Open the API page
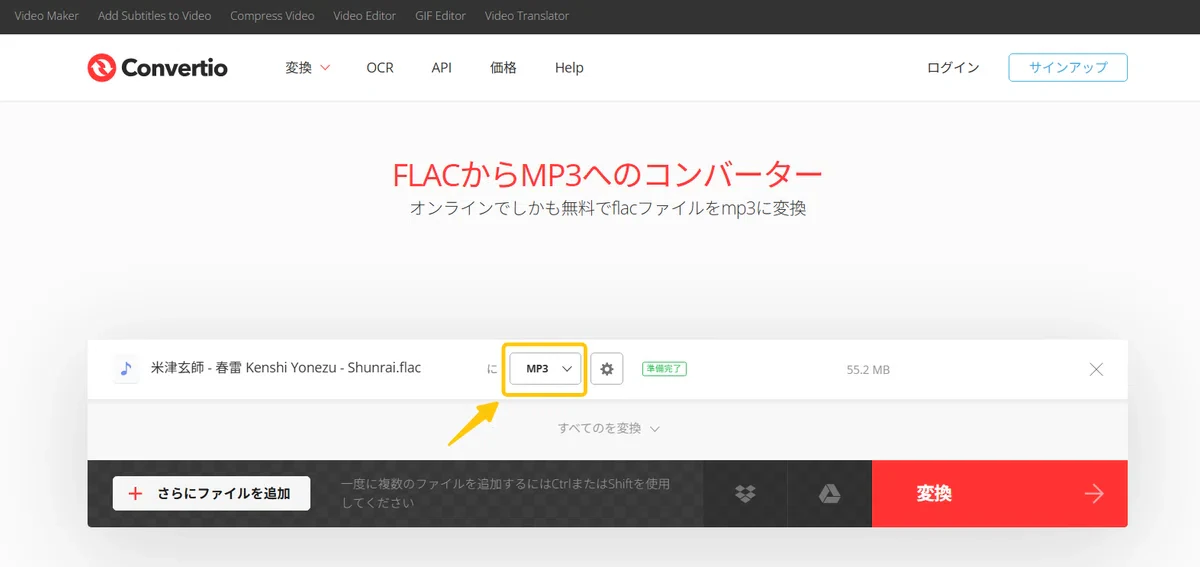1200x567 pixels. 442,68
